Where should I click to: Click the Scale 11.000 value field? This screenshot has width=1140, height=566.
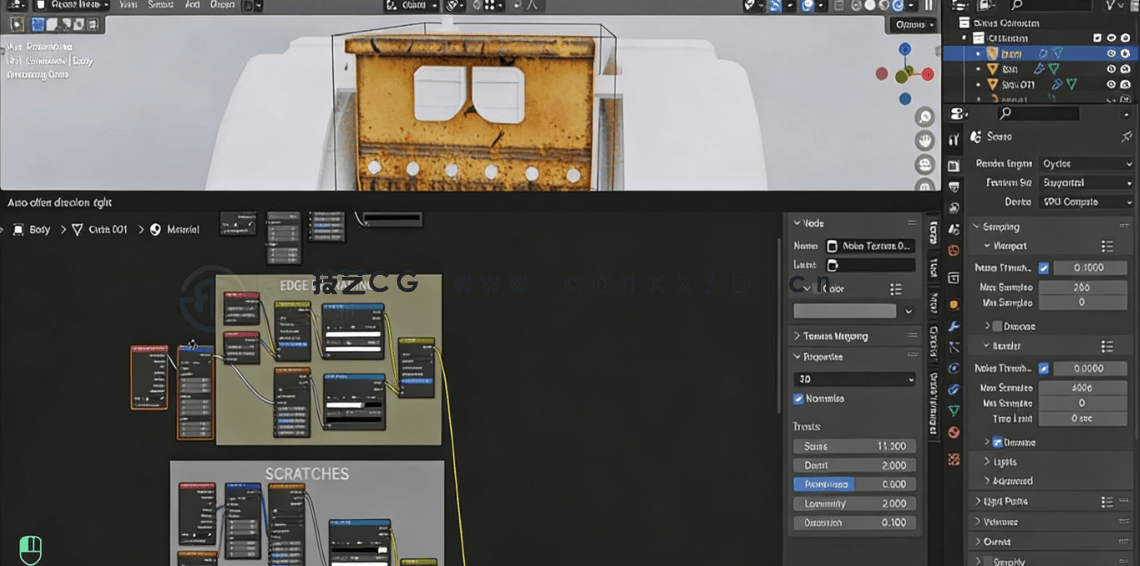click(x=854, y=446)
